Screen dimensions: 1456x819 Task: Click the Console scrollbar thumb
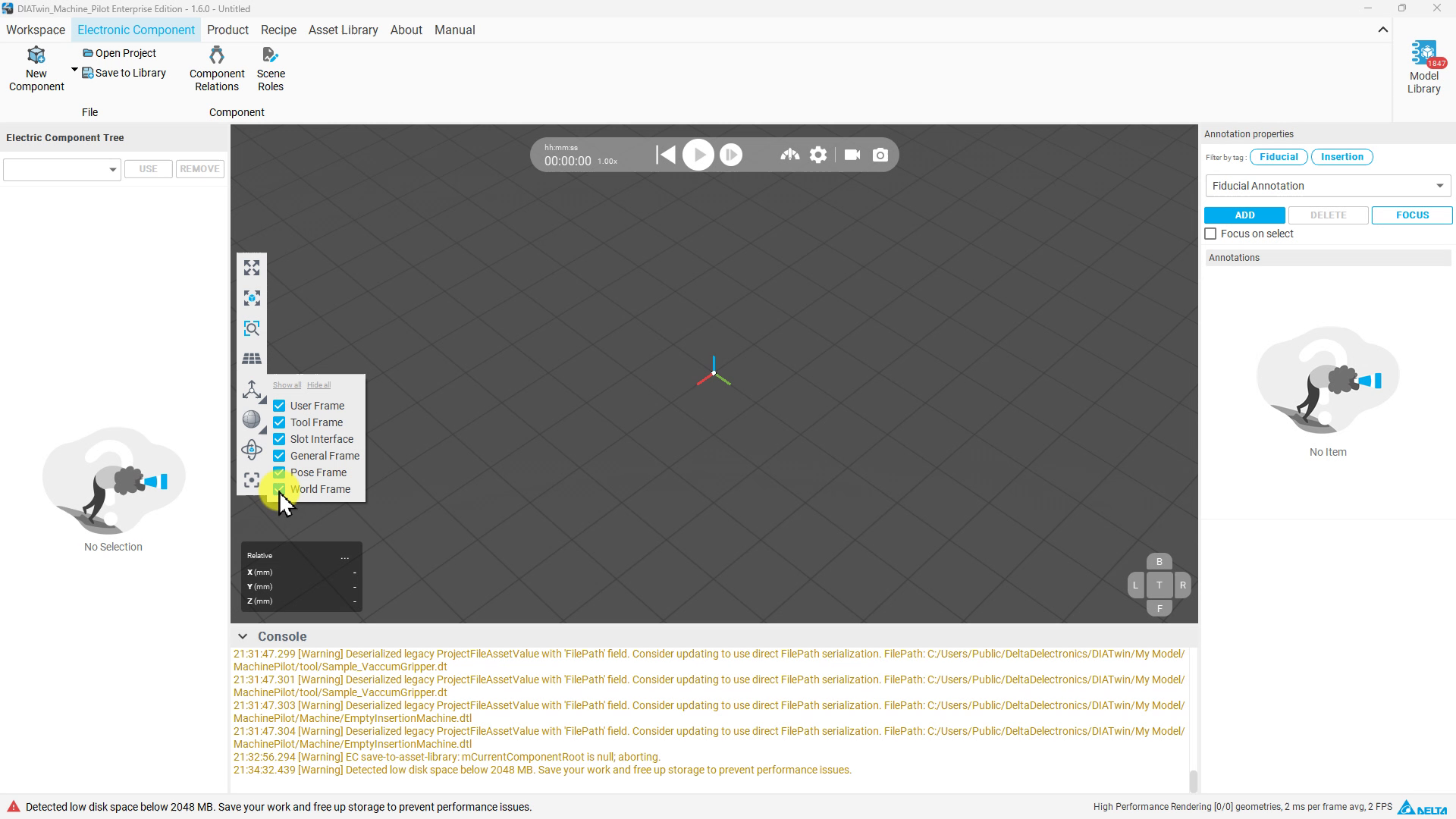tap(1193, 780)
